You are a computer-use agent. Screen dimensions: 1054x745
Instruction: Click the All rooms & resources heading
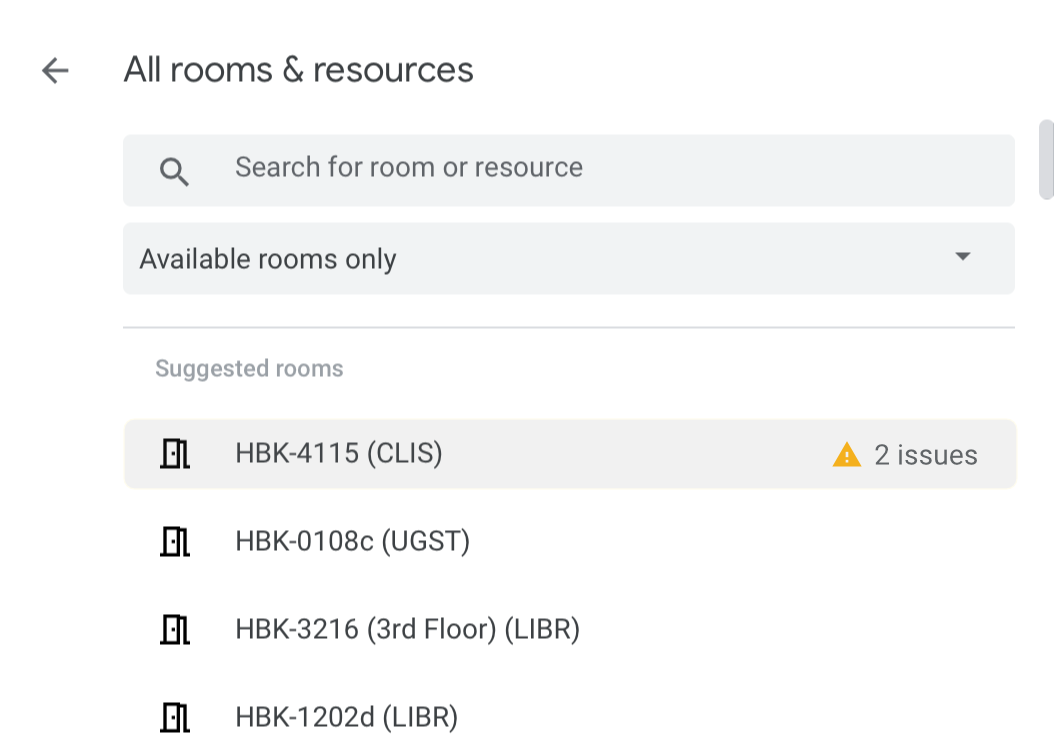click(x=298, y=70)
